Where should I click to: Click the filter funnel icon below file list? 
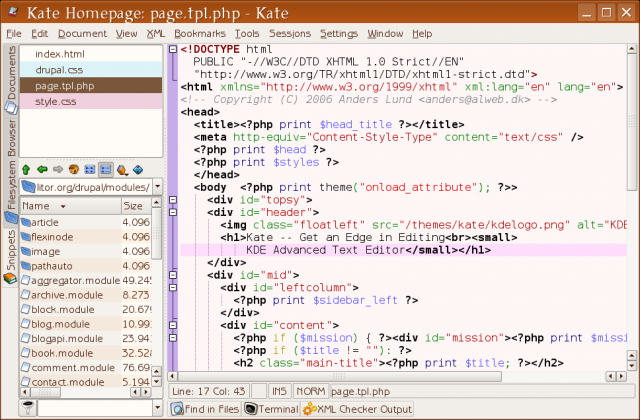pyautogui.click(x=29, y=407)
